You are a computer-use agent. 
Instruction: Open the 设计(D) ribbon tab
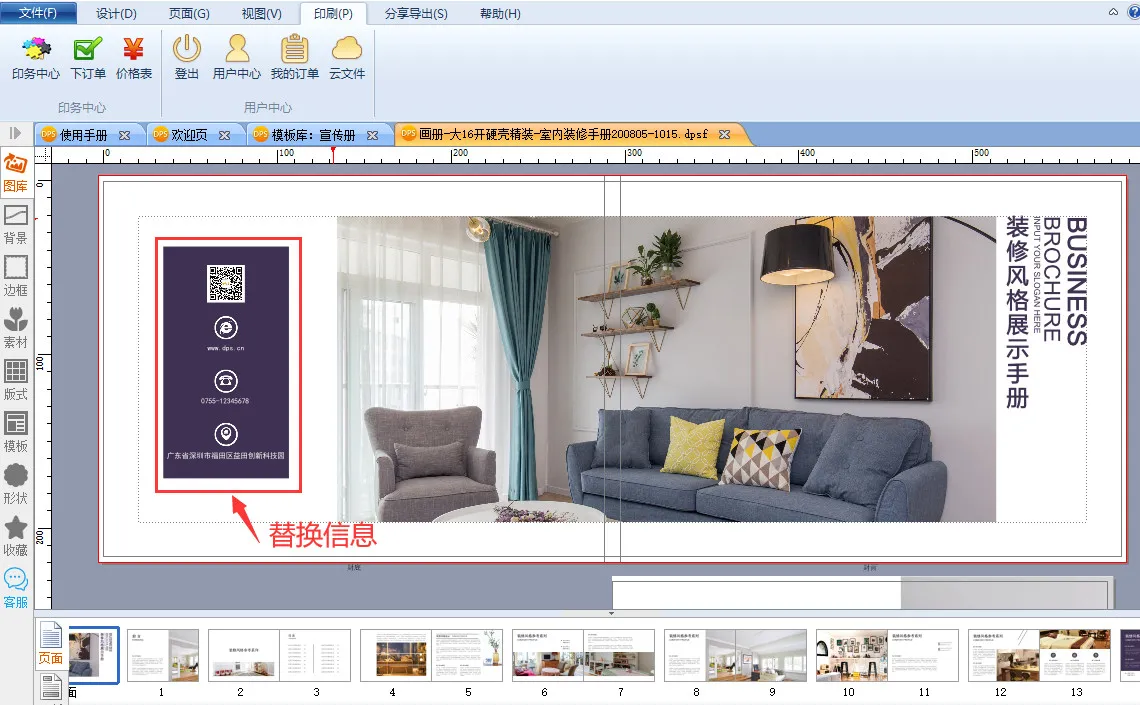point(116,13)
